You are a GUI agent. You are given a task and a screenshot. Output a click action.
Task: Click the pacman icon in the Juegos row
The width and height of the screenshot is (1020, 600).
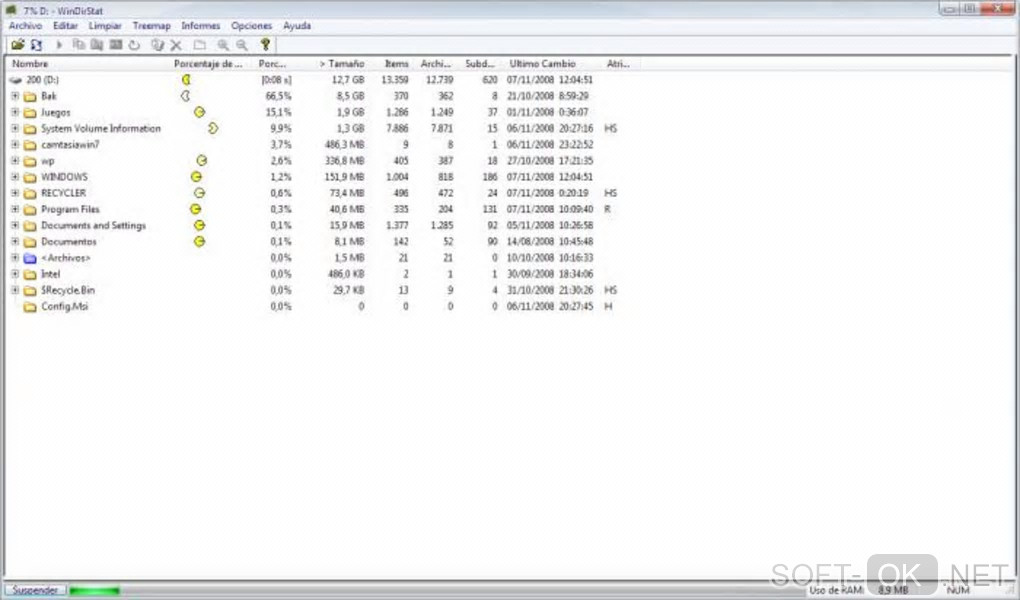click(199, 112)
